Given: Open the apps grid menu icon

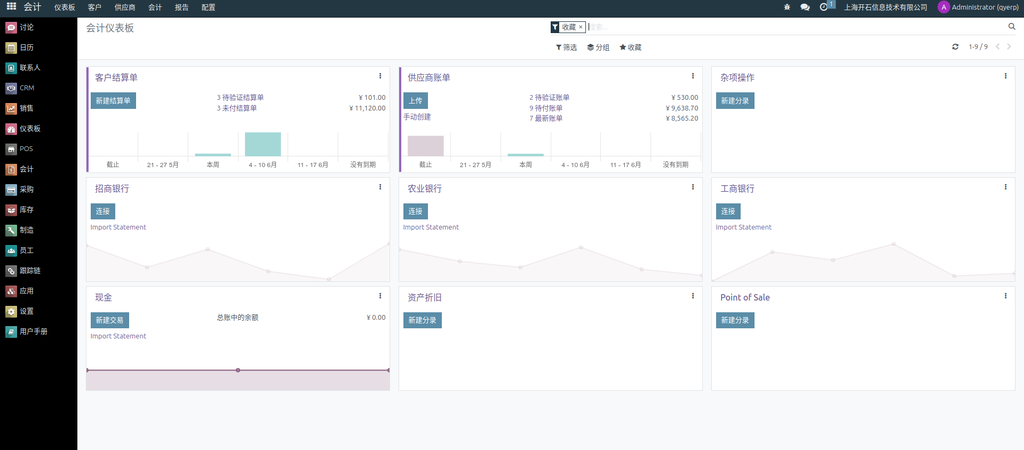Looking at the screenshot, I should [x=11, y=7].
